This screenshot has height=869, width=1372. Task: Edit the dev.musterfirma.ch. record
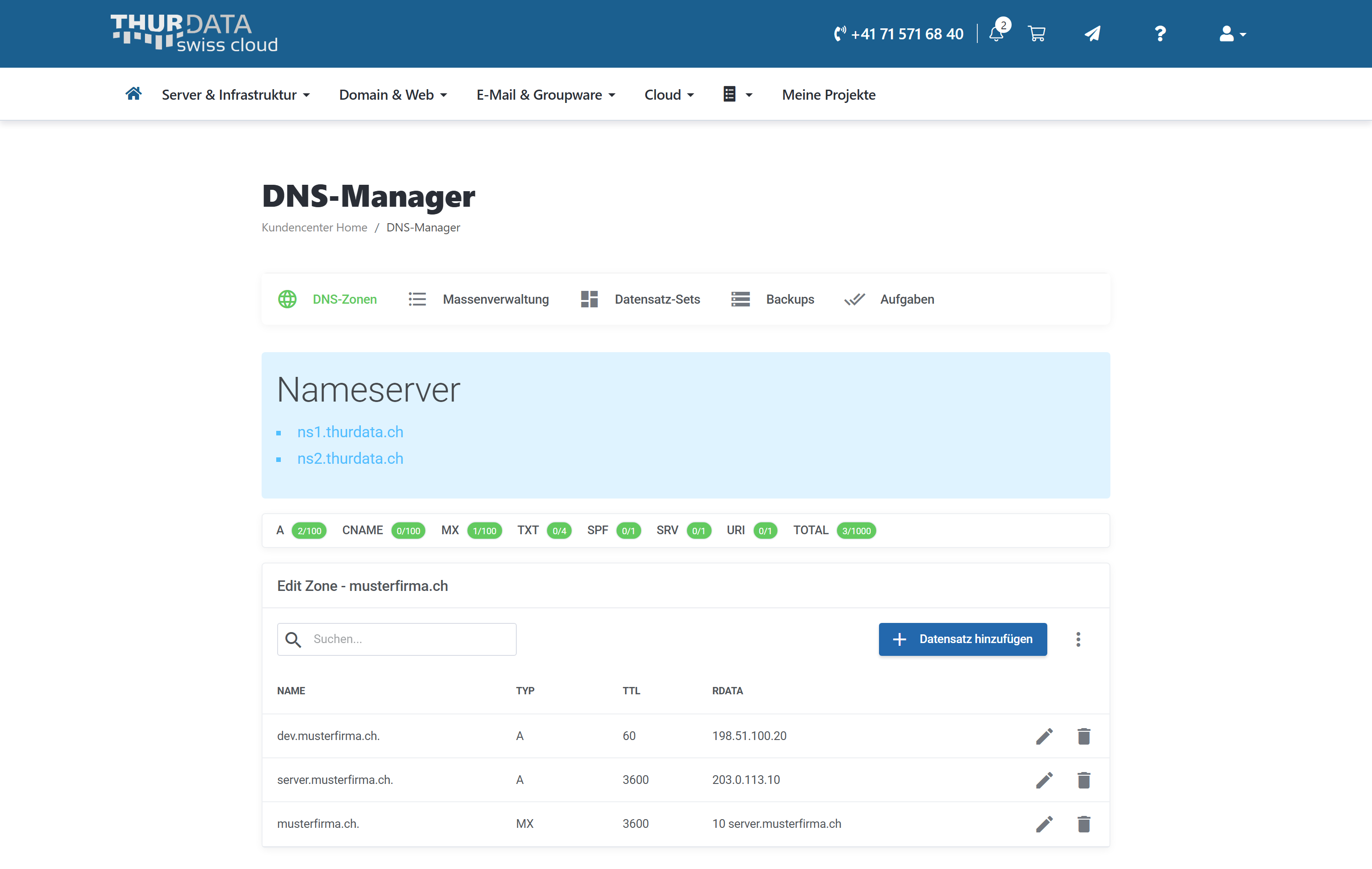coord(1044,735)
